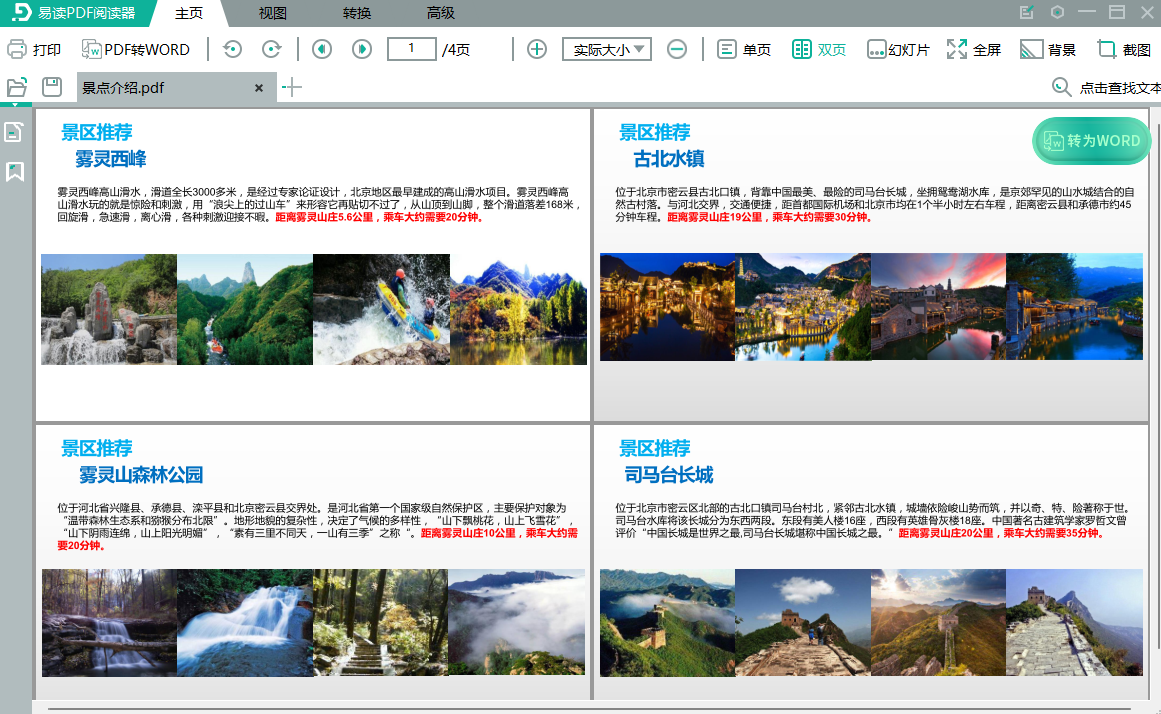The image size is (1161, 714).
Task: Click 点击查找文本 search field
Action: click(1120, 88)
